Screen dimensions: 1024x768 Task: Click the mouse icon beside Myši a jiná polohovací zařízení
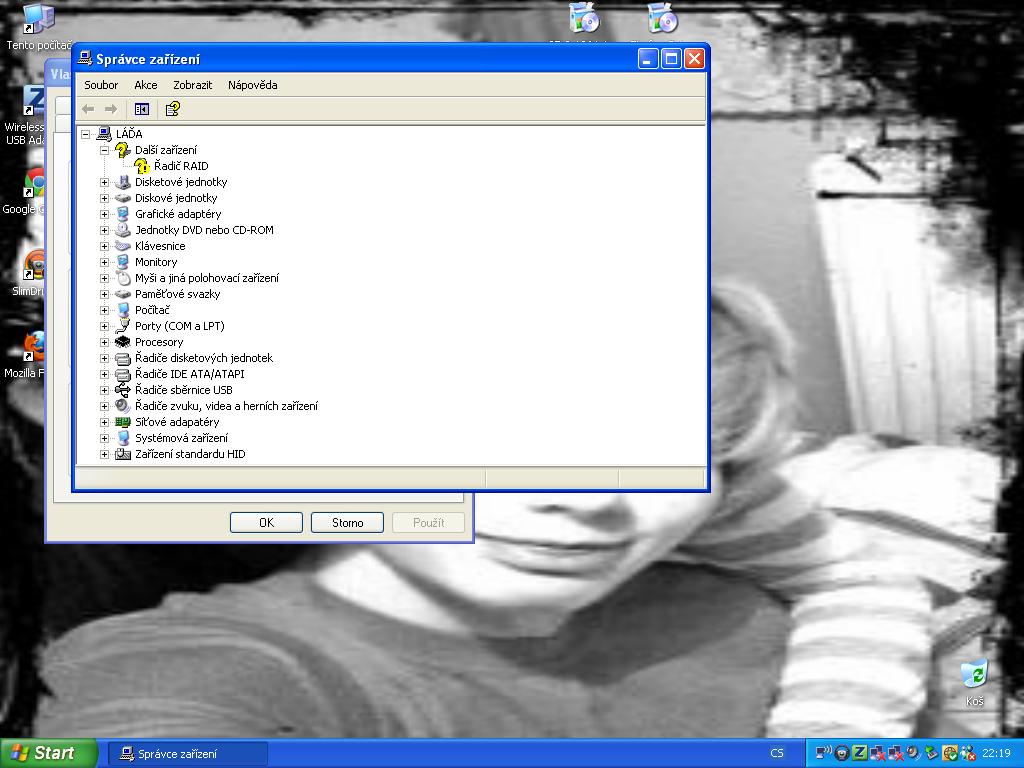[123, 278]
